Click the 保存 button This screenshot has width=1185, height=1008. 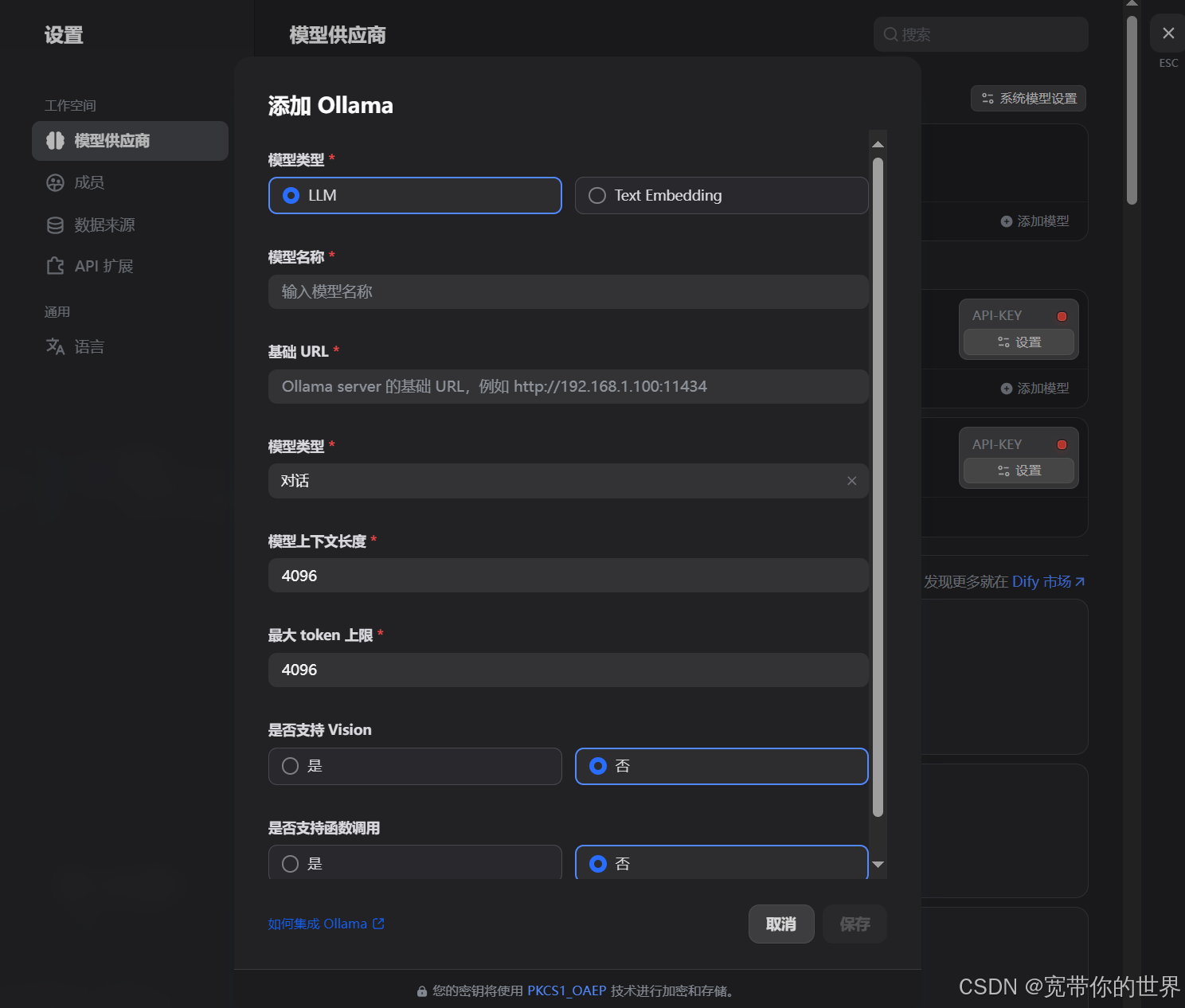pos(855,924)
